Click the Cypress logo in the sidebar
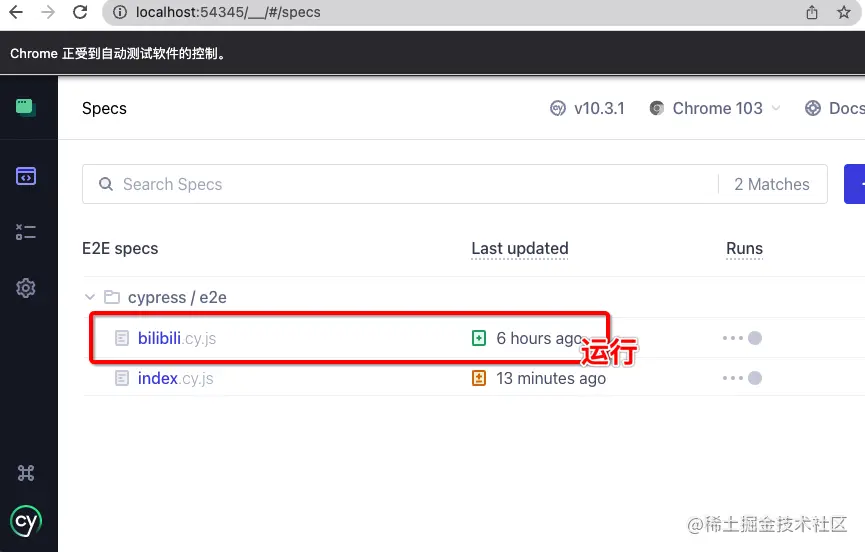Screen dimensions: 865x552 tap(26, 521)
